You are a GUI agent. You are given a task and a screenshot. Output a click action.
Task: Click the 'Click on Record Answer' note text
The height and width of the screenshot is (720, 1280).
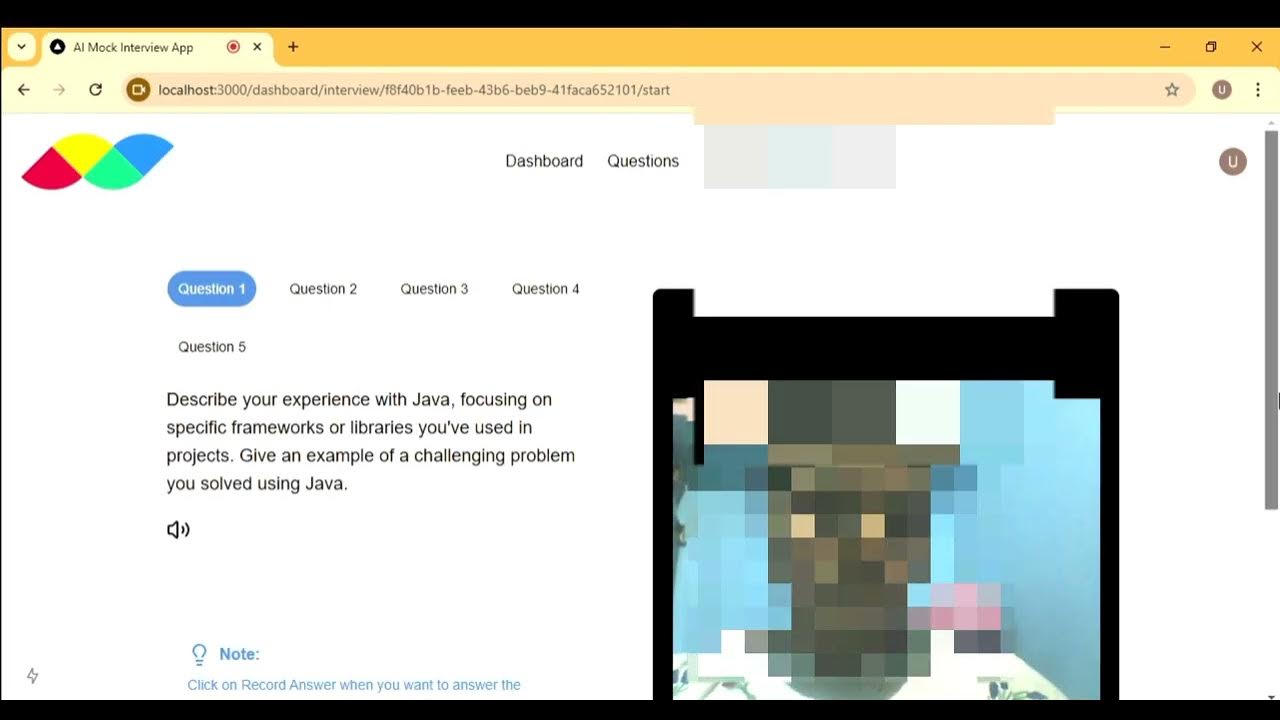354,685
